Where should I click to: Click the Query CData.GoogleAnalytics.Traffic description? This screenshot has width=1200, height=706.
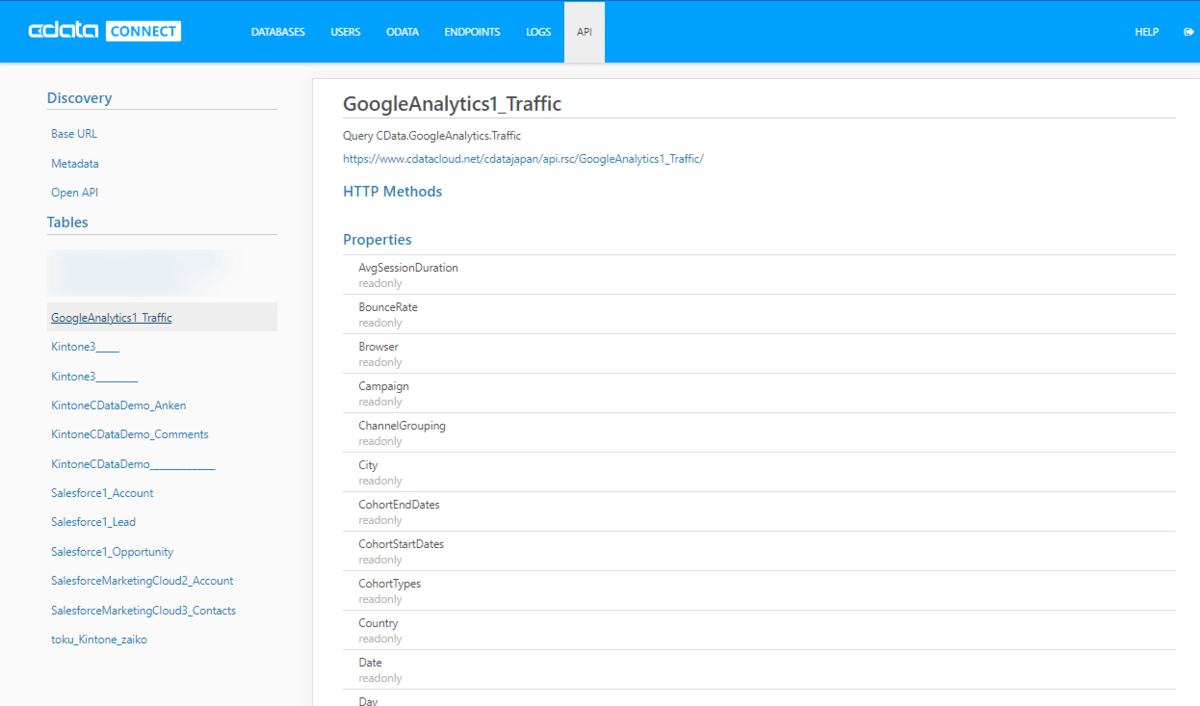[432, 136]
